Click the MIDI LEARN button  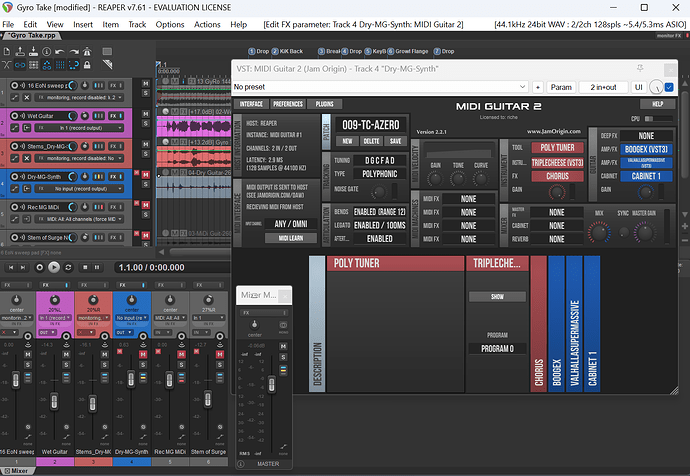(x=290, y=238)
